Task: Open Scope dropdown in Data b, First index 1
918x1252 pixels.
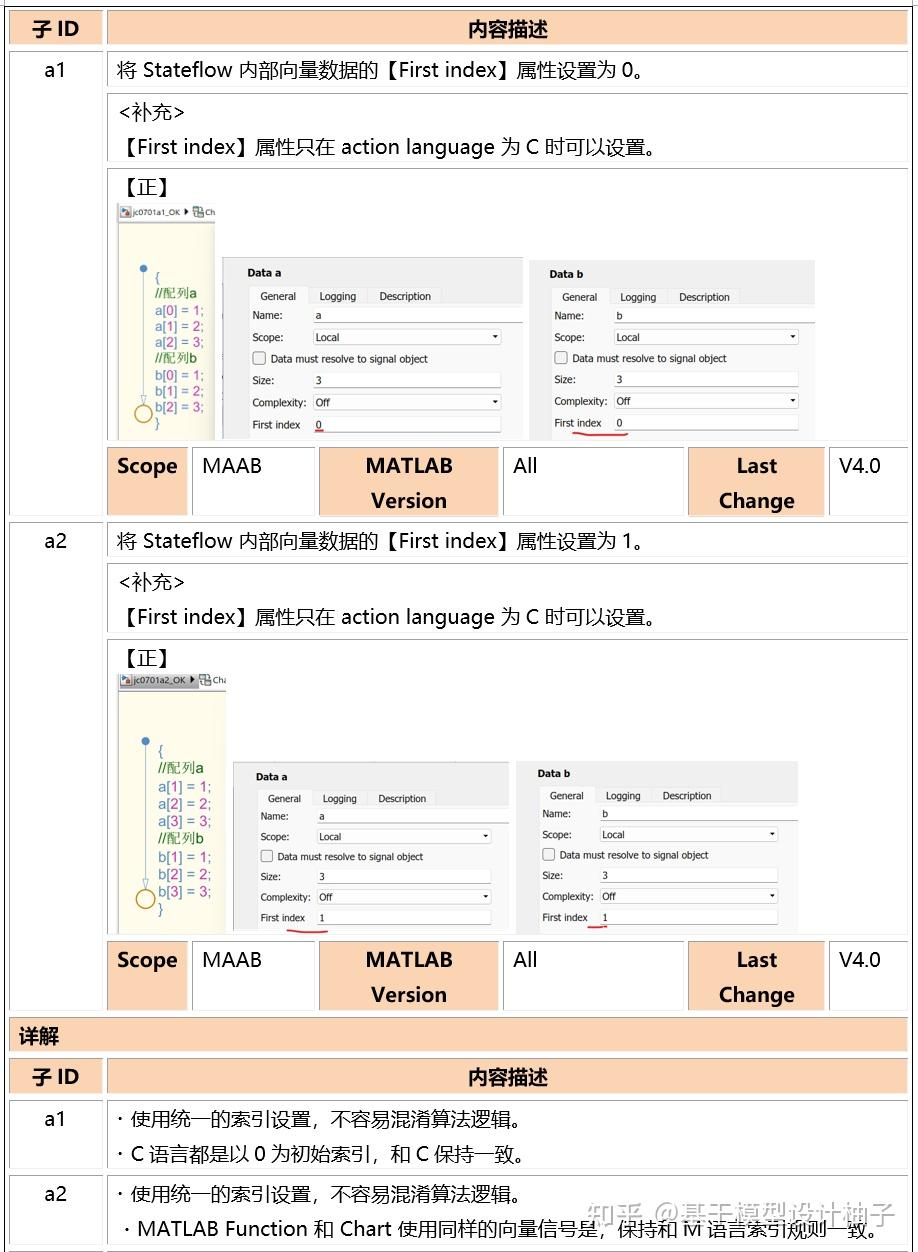Action: point(688,834)
